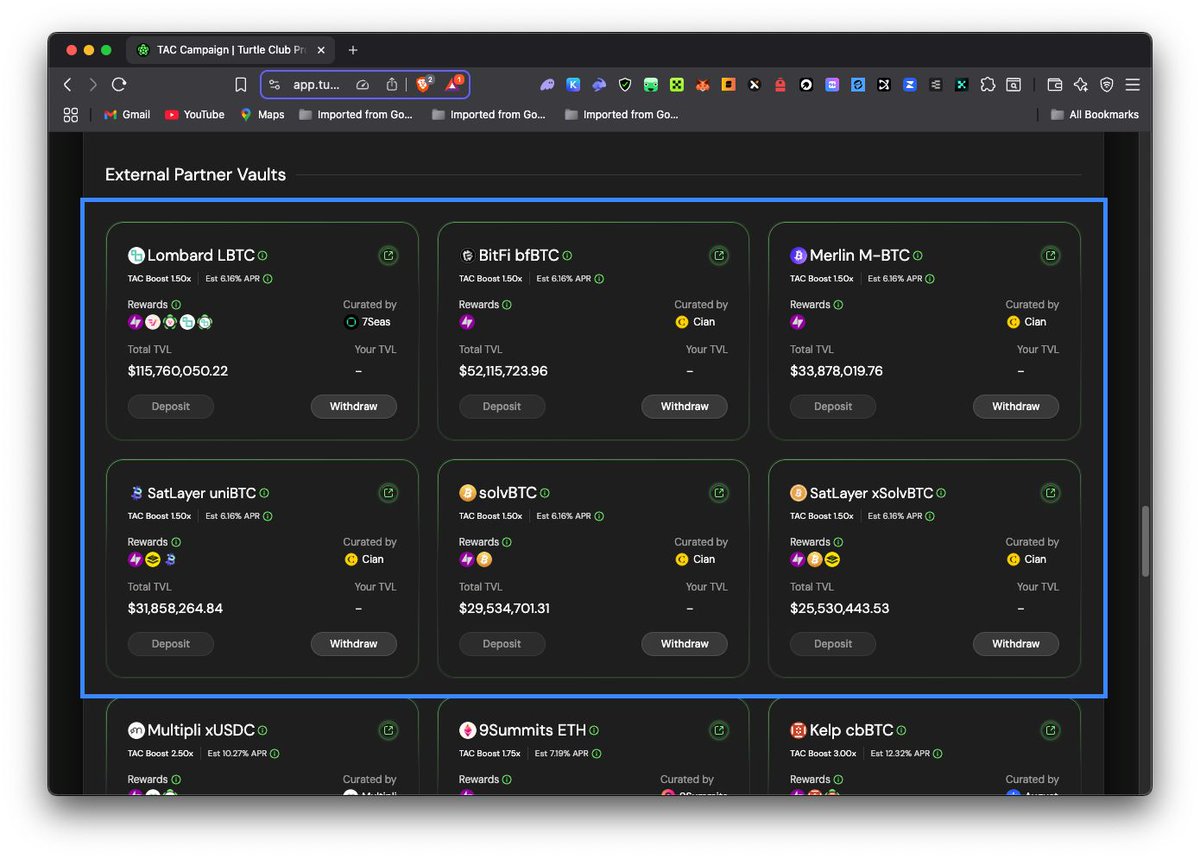Click Rewards info icon on Merlin M-BTC card
This screenshot has height=859, width=1200.
coord(838,305)
